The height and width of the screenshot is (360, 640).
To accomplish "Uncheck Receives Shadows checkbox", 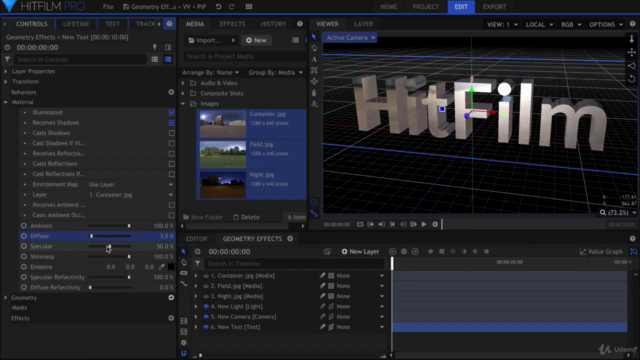I will point(171,122).
